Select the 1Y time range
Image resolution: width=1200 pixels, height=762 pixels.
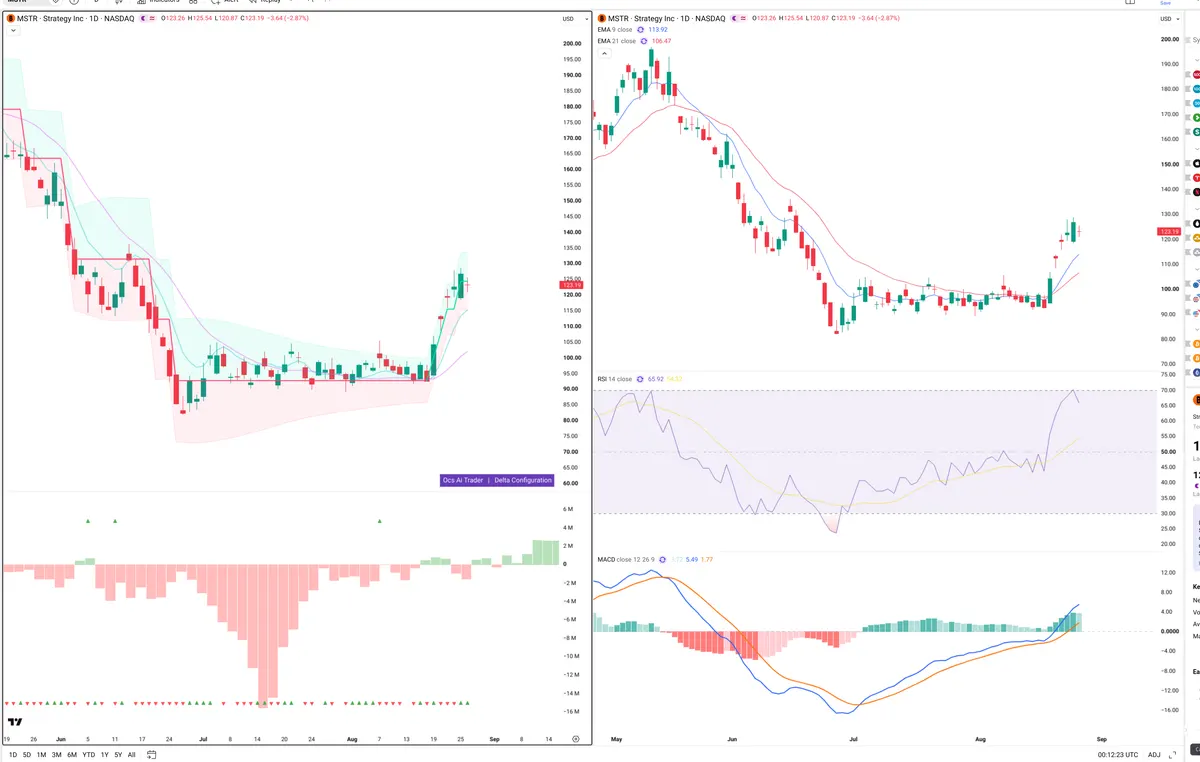click(105, 754)
